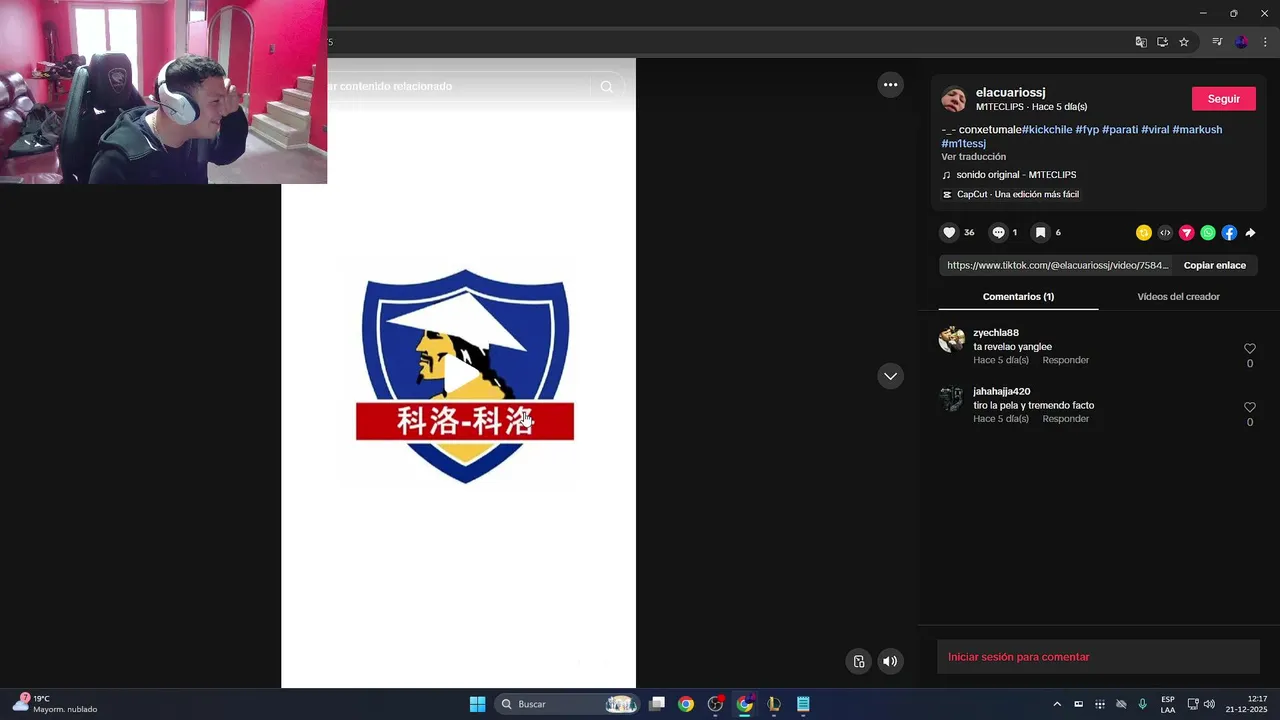
Task: Open the elacuariossj profile avatar
Action: coord(954,99)
